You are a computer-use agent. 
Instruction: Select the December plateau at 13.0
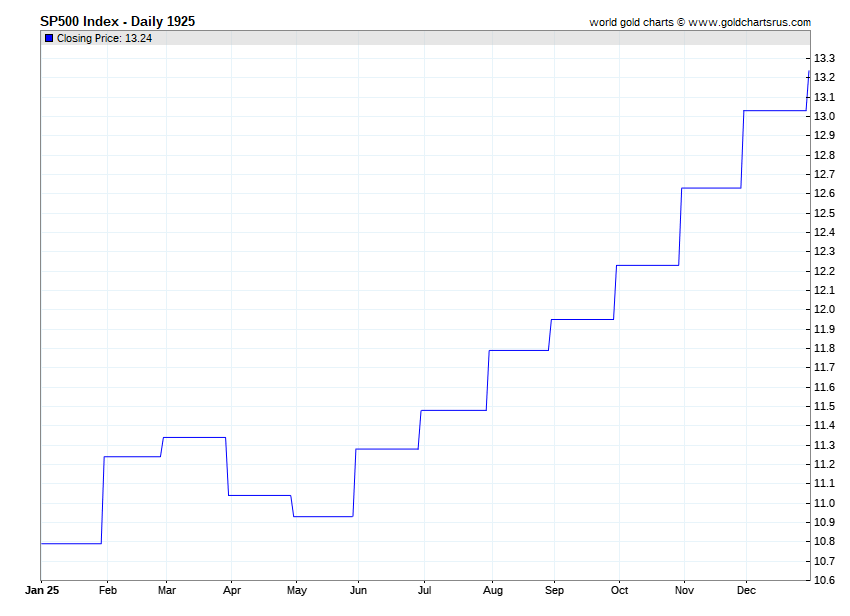click(774, 110)
